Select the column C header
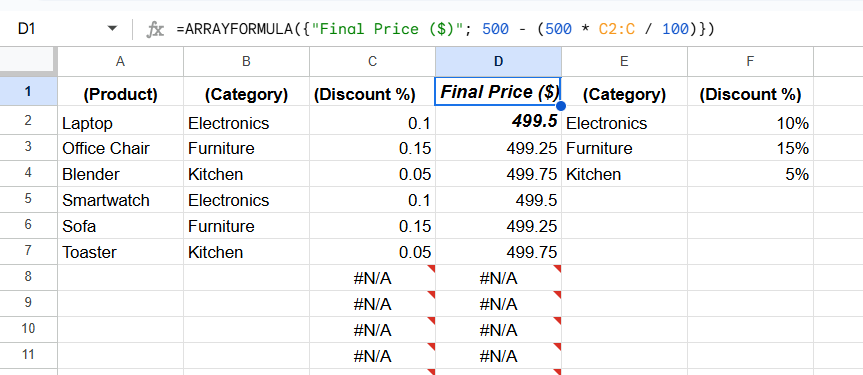863x375 pixels. click(373, 62)
